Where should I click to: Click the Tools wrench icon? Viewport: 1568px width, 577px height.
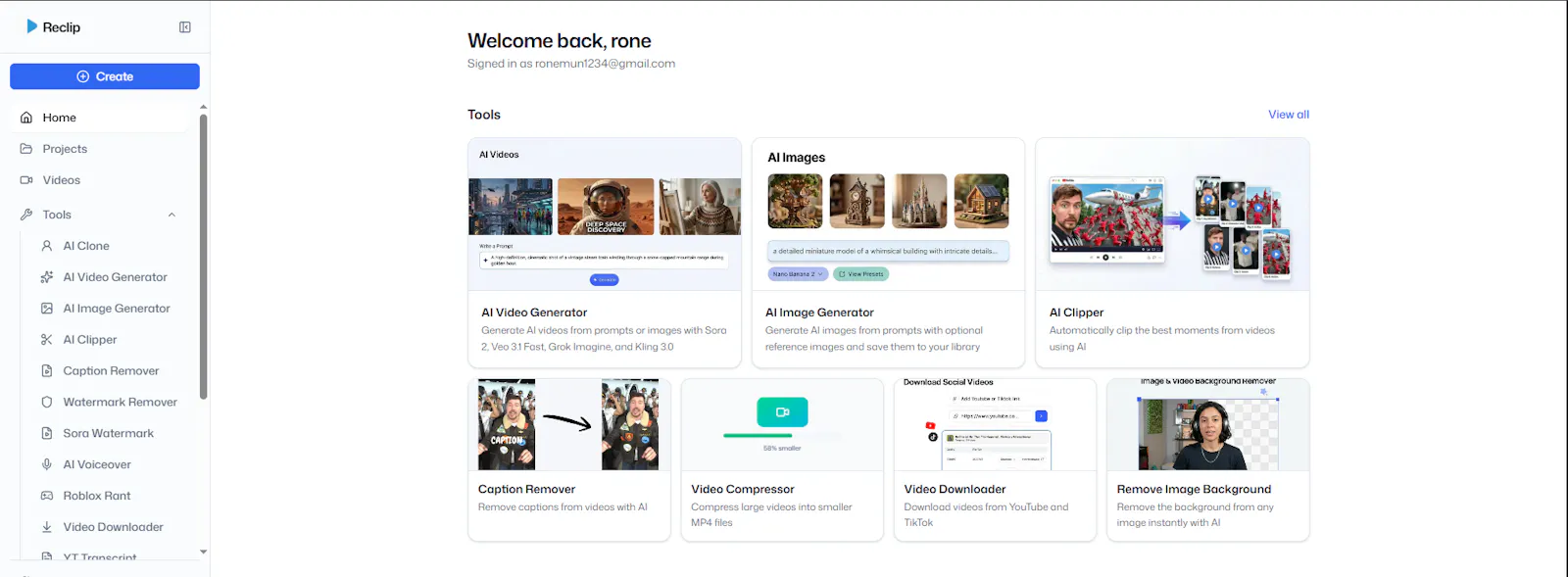[x=26, y=215]
